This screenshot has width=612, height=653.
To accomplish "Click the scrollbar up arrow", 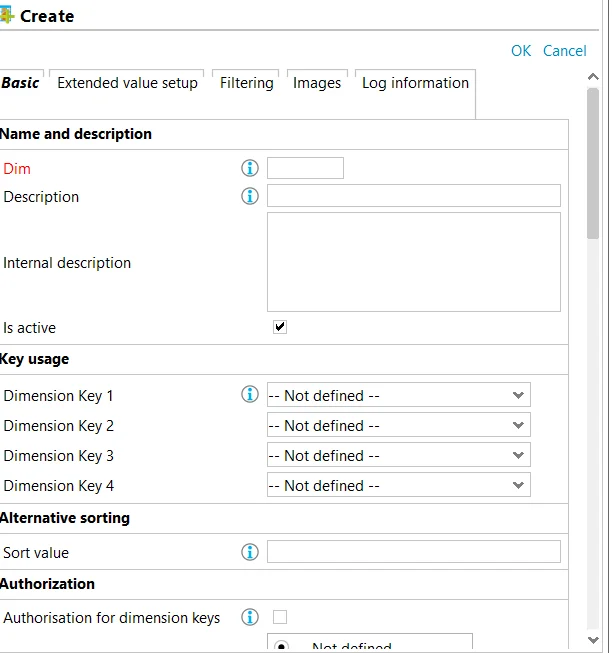I will click(593, 77).
